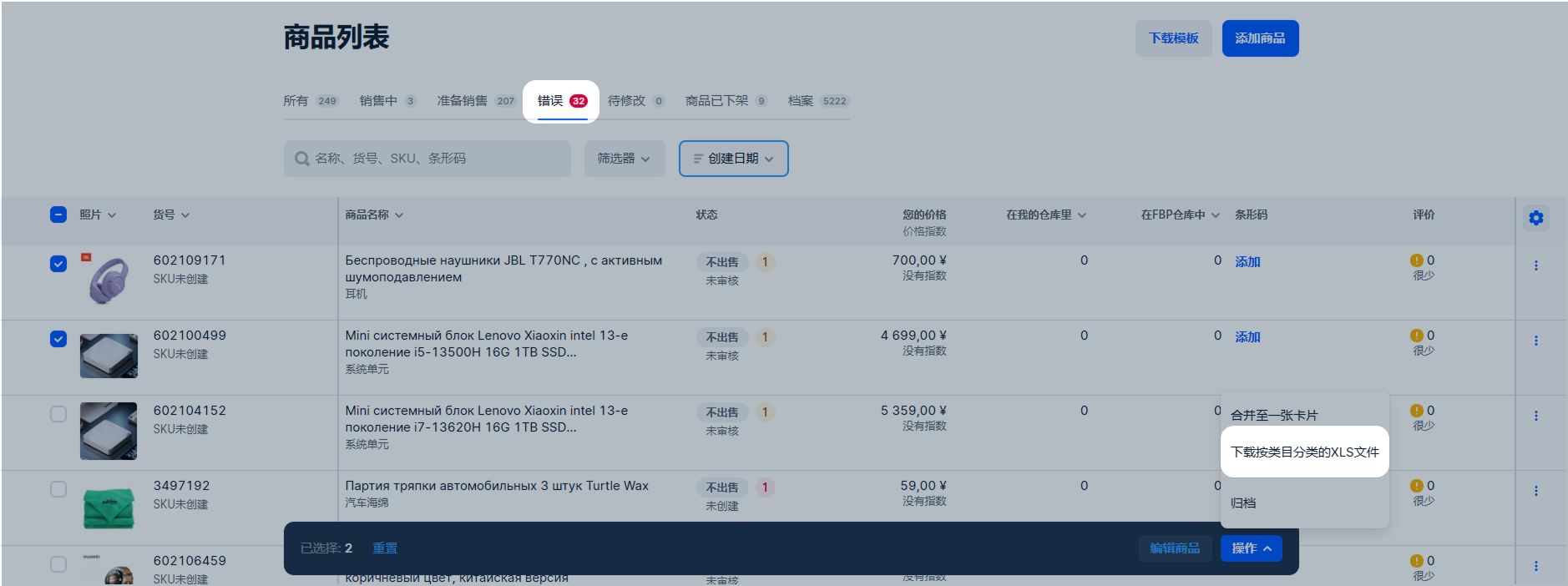Click price 5 359,00 ¥
The height and width of the screenshot is (586, 1568).
pyautogui.click(x=913, y=411)
